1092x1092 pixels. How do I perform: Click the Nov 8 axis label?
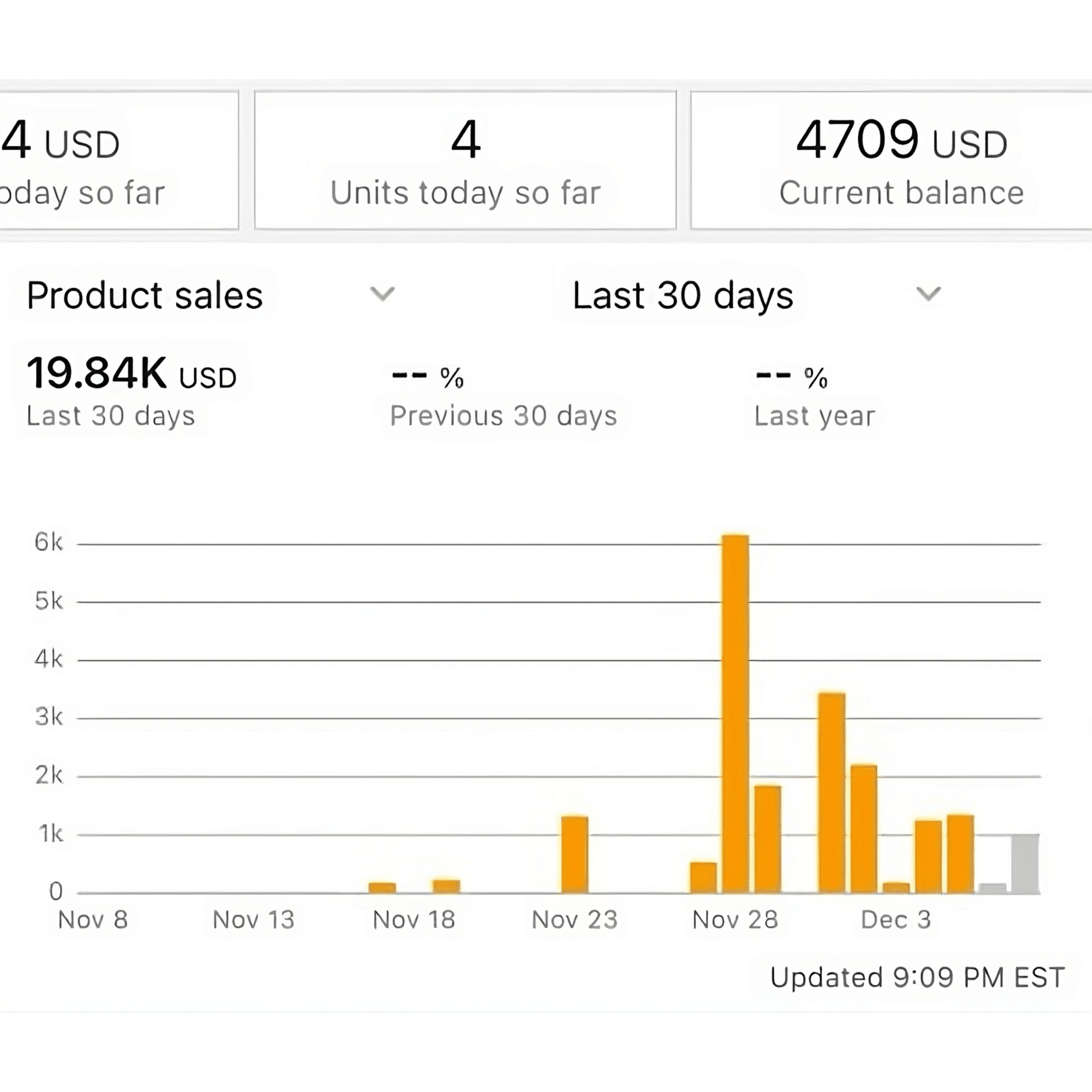click(93, 919)
